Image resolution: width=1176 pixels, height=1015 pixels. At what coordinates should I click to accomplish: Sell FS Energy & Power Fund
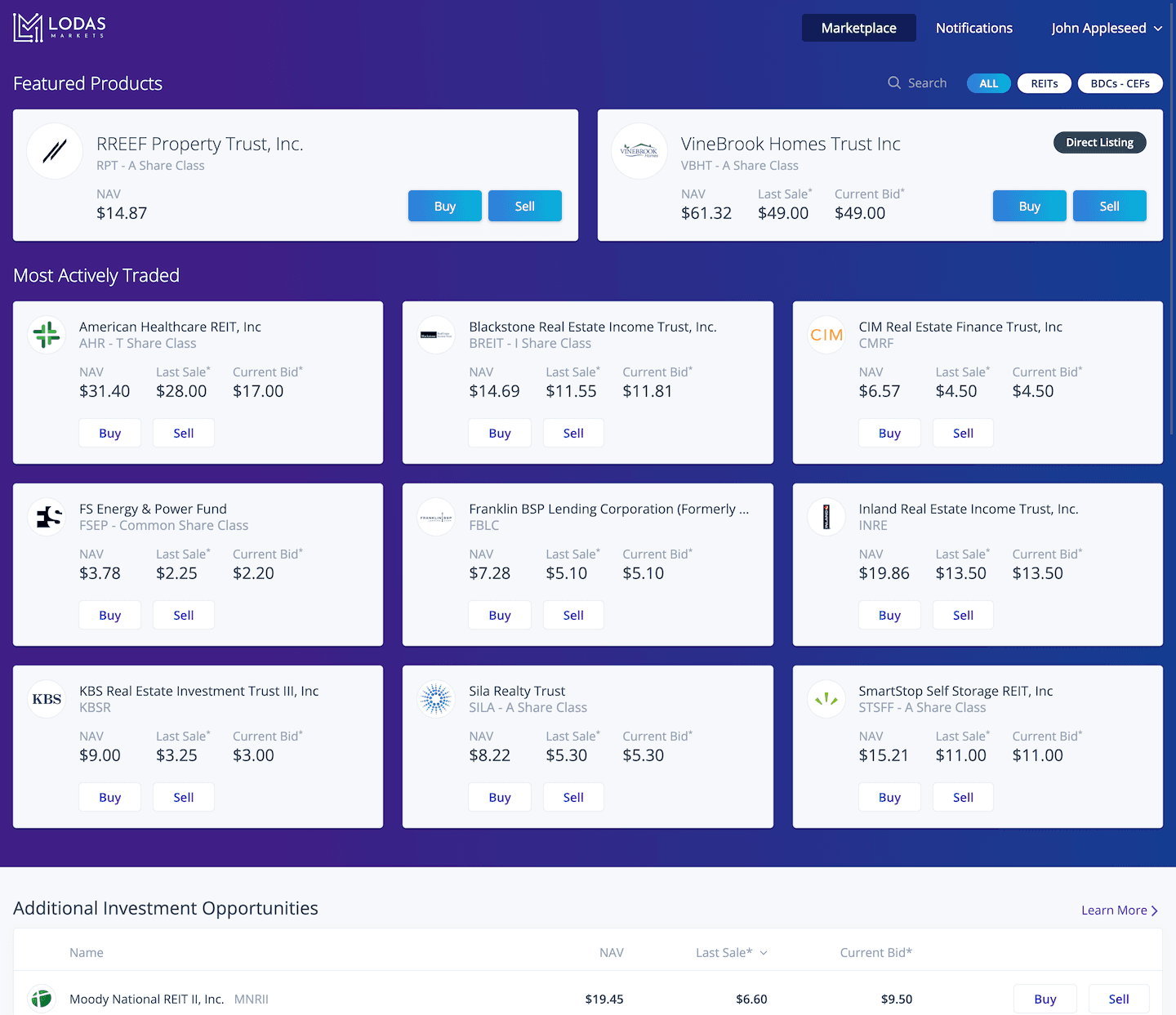pos(184,615)
